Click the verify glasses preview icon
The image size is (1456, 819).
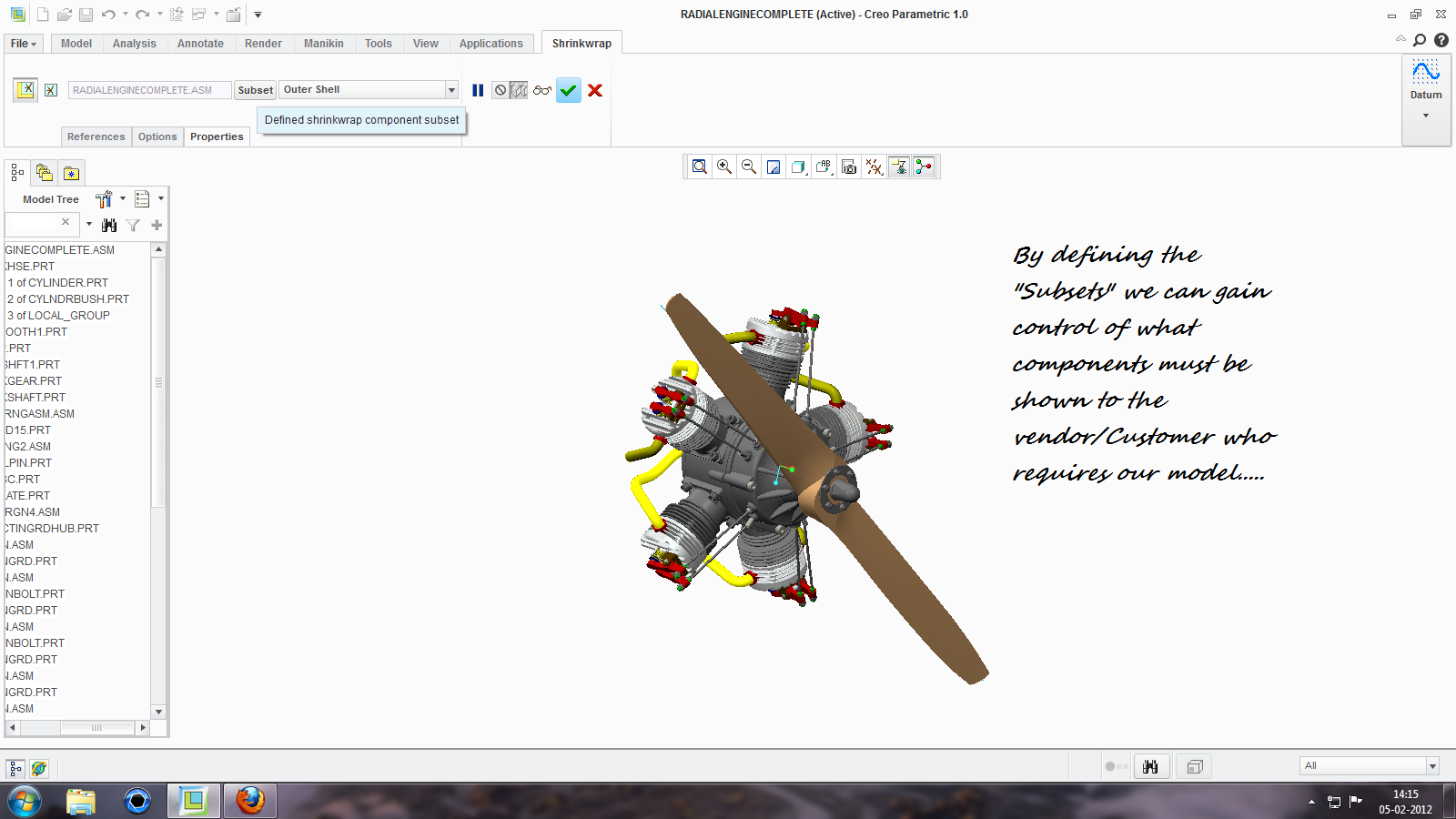[x=542, y=90]
